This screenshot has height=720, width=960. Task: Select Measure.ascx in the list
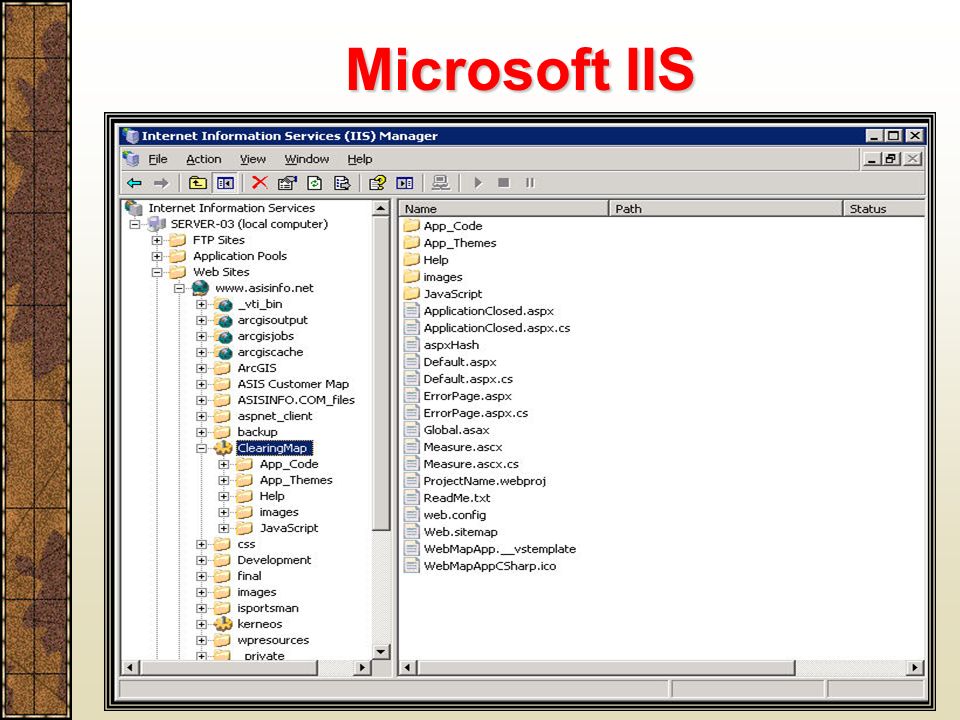(x=463, y=447)
